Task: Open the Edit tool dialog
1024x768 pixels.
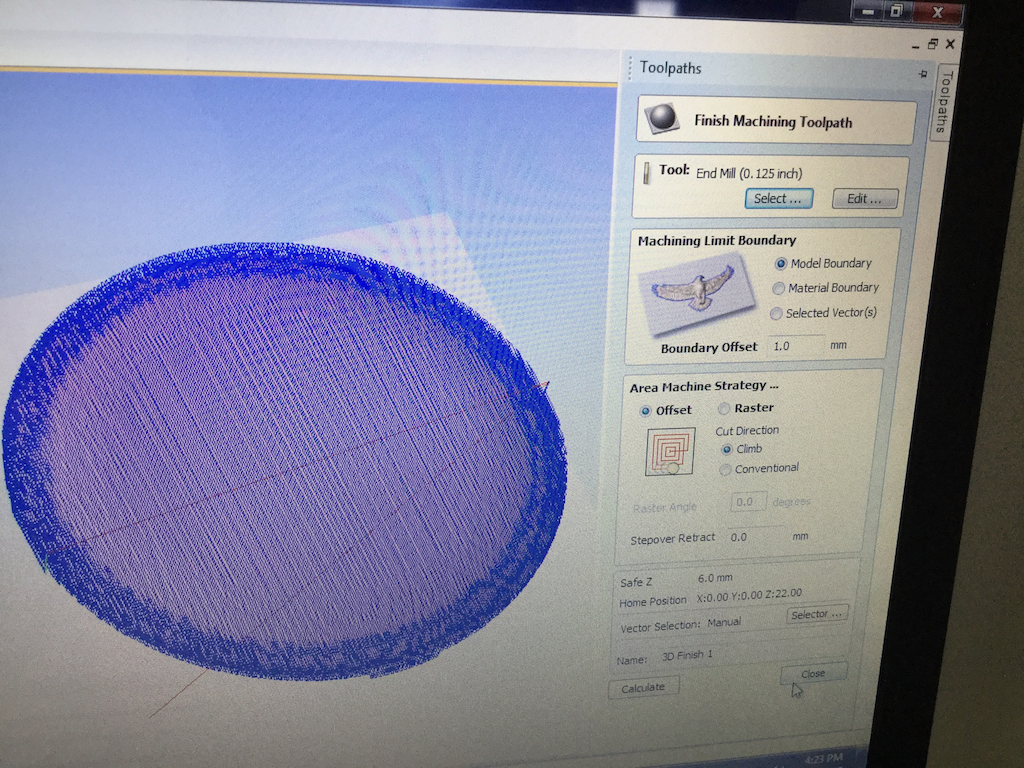Action: 865,199
